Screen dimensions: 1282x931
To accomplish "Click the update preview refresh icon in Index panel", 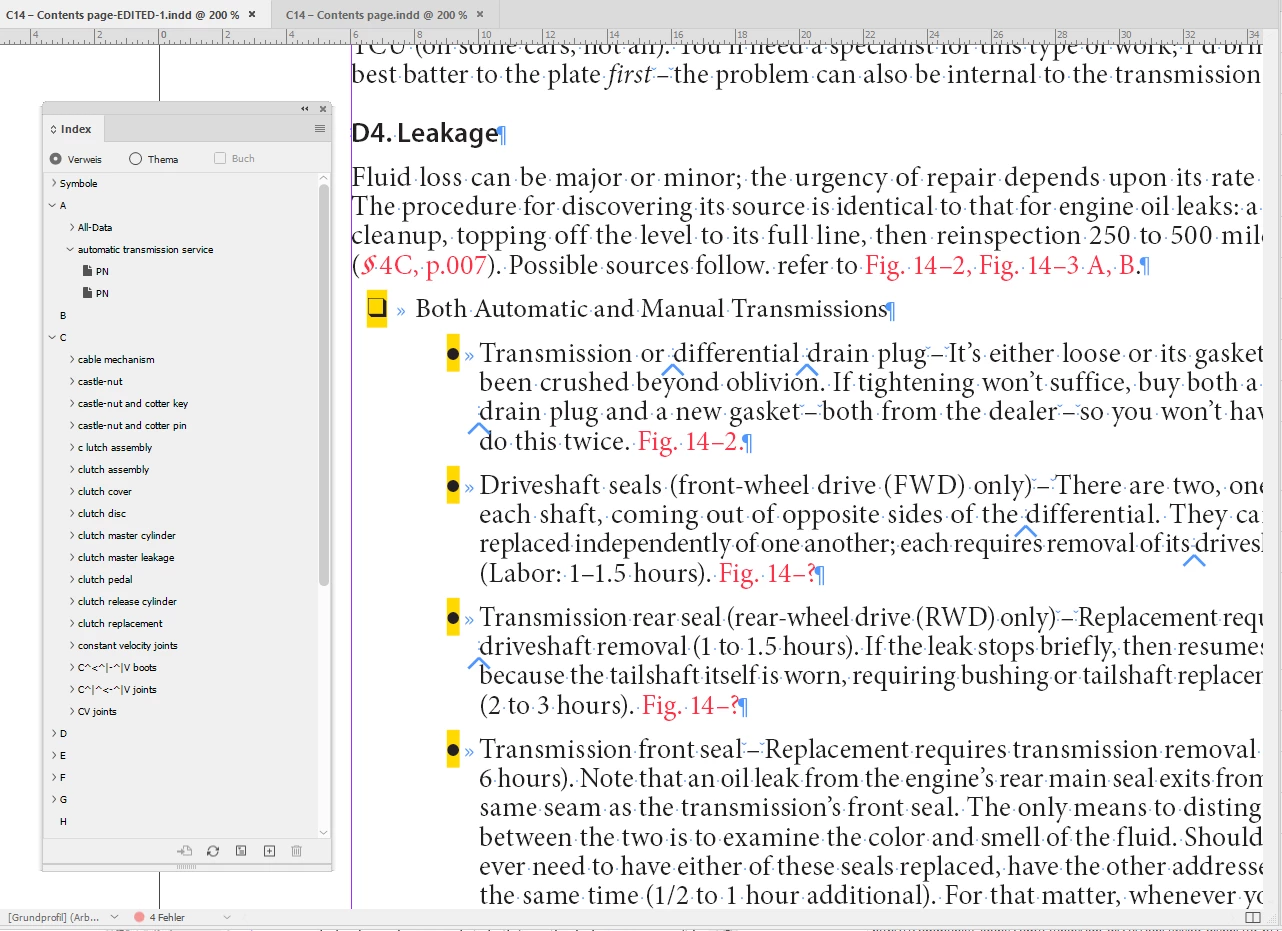I will (x=213, y=851).
